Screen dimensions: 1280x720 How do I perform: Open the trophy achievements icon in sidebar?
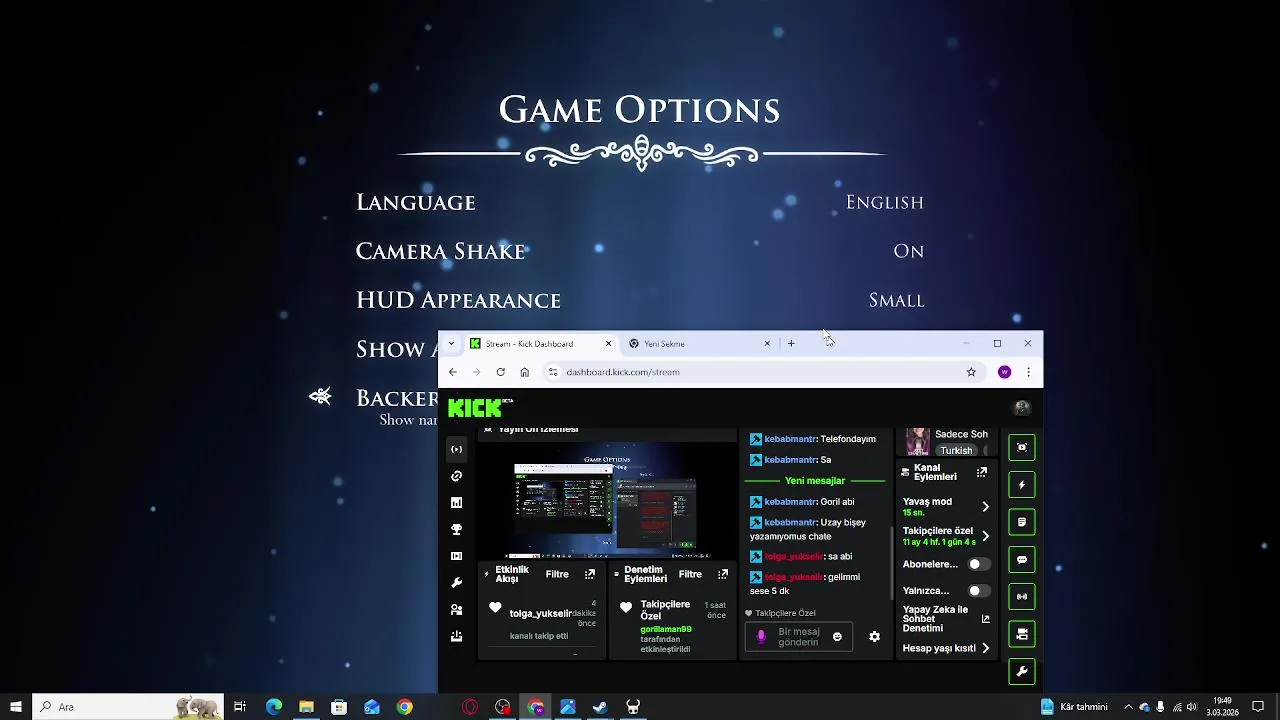[x=456, y=529]
